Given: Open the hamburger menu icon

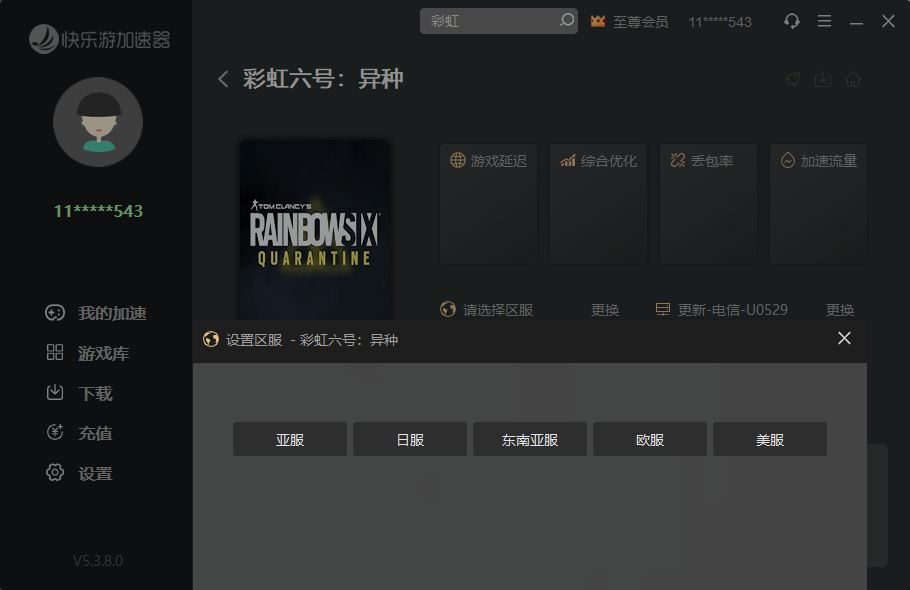Looking at the screenshot, I should pos(824,21).
